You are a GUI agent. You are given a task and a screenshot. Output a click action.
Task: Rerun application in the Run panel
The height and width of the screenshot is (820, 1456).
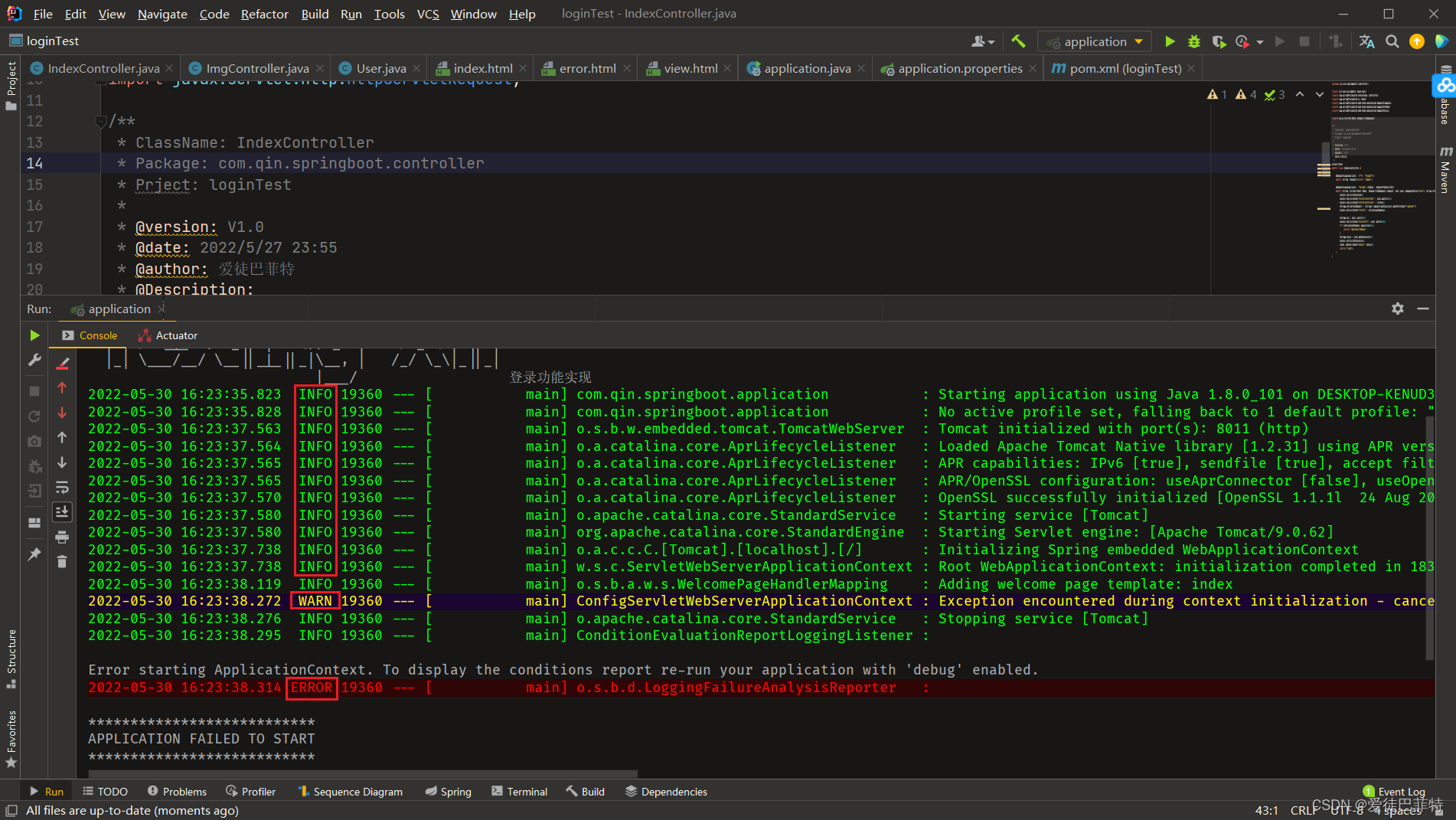(34, 335)
